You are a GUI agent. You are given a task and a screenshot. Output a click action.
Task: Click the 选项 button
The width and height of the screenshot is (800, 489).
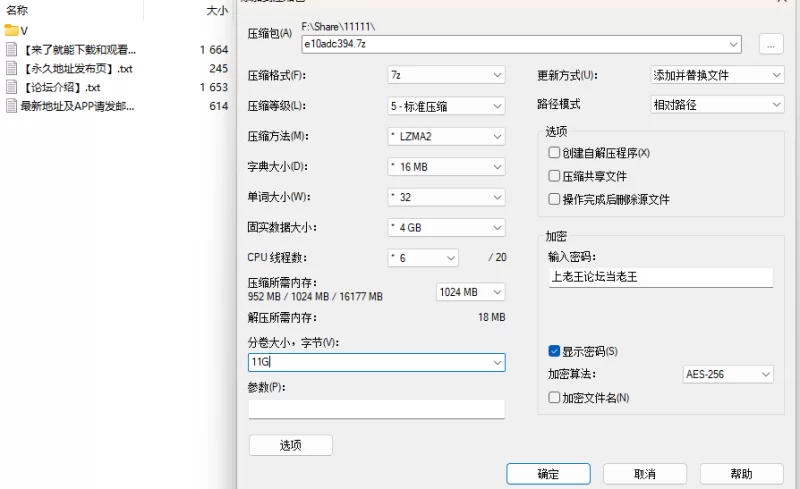point(291,445)
